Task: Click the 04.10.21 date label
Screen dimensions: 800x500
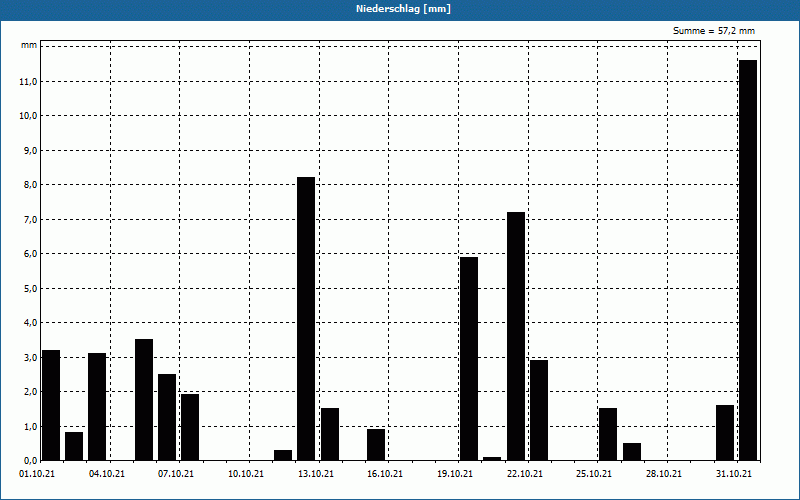Action: 107,474
